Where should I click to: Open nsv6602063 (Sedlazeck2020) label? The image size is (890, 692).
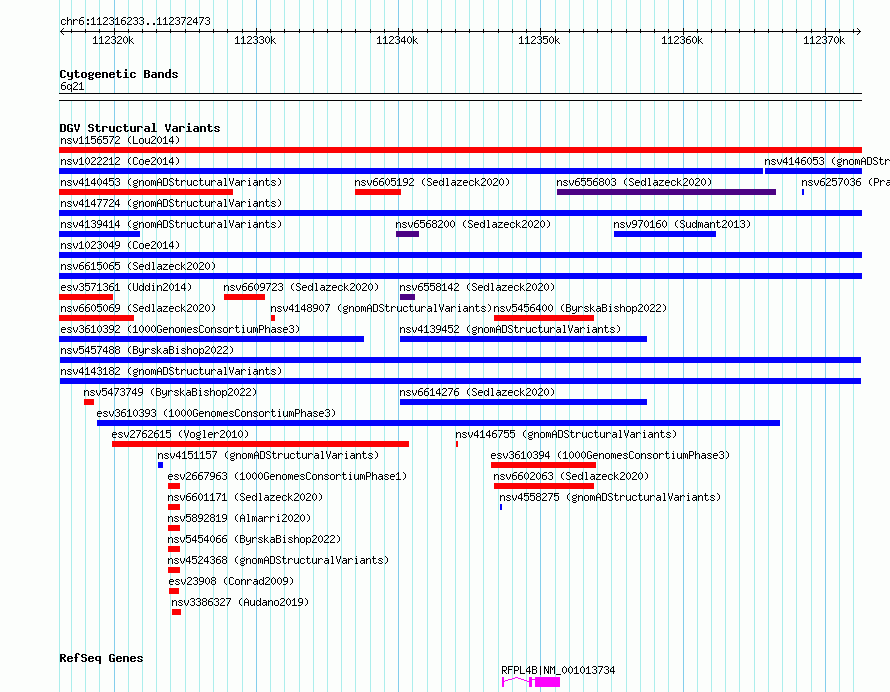tap(571, 476)
